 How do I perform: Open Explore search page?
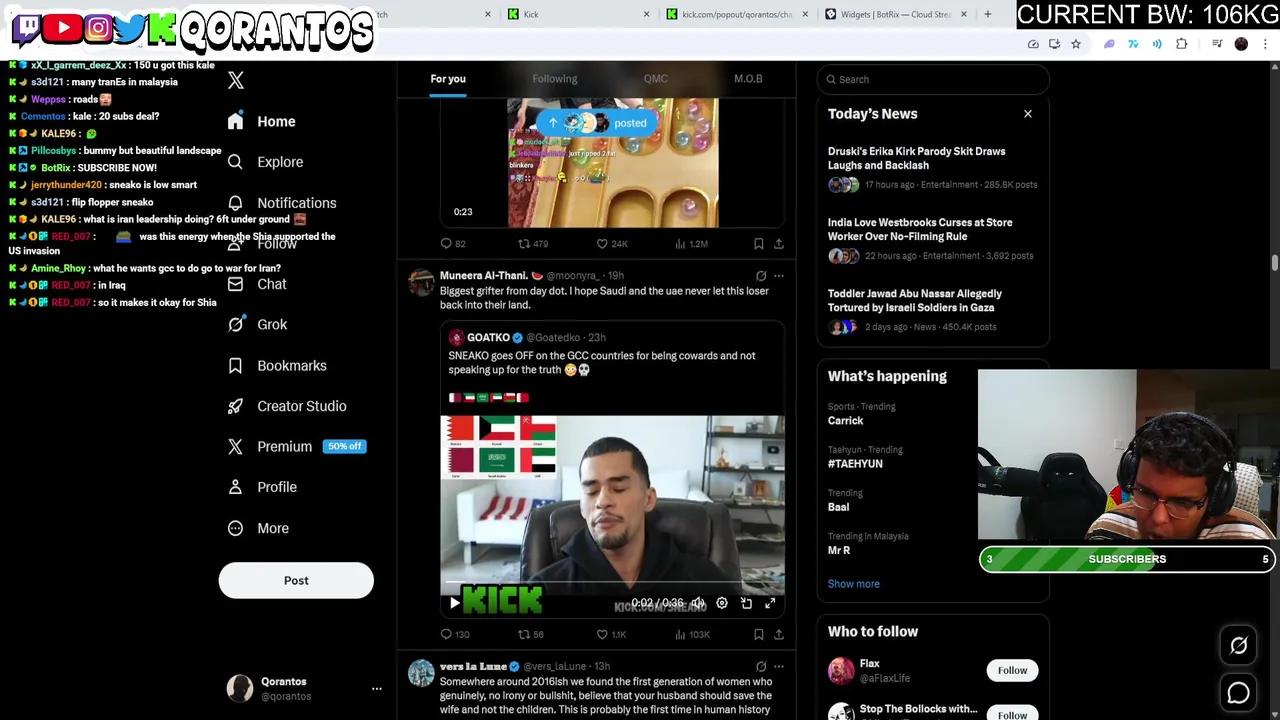click(264, 162)
